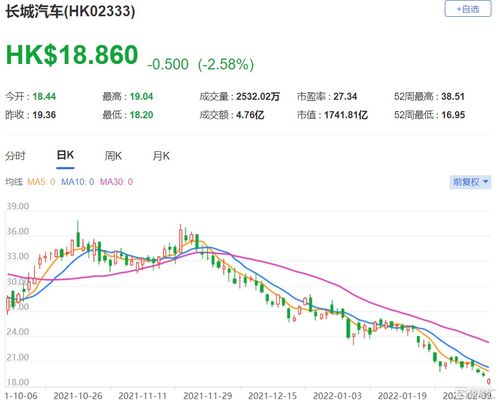499x403 pixels.
Task: Click the current price HK$18.860
Action: coord(72,55)
